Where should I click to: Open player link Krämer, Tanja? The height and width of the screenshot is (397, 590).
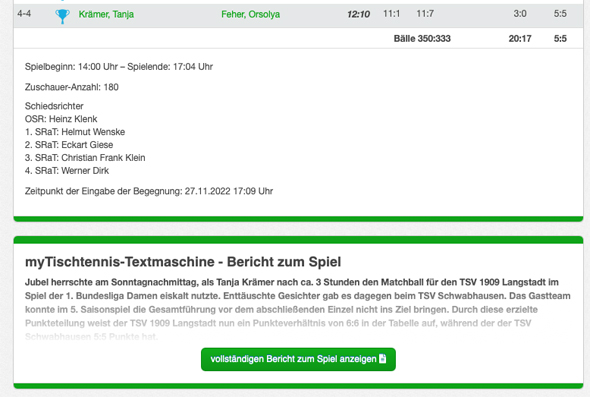106,14
